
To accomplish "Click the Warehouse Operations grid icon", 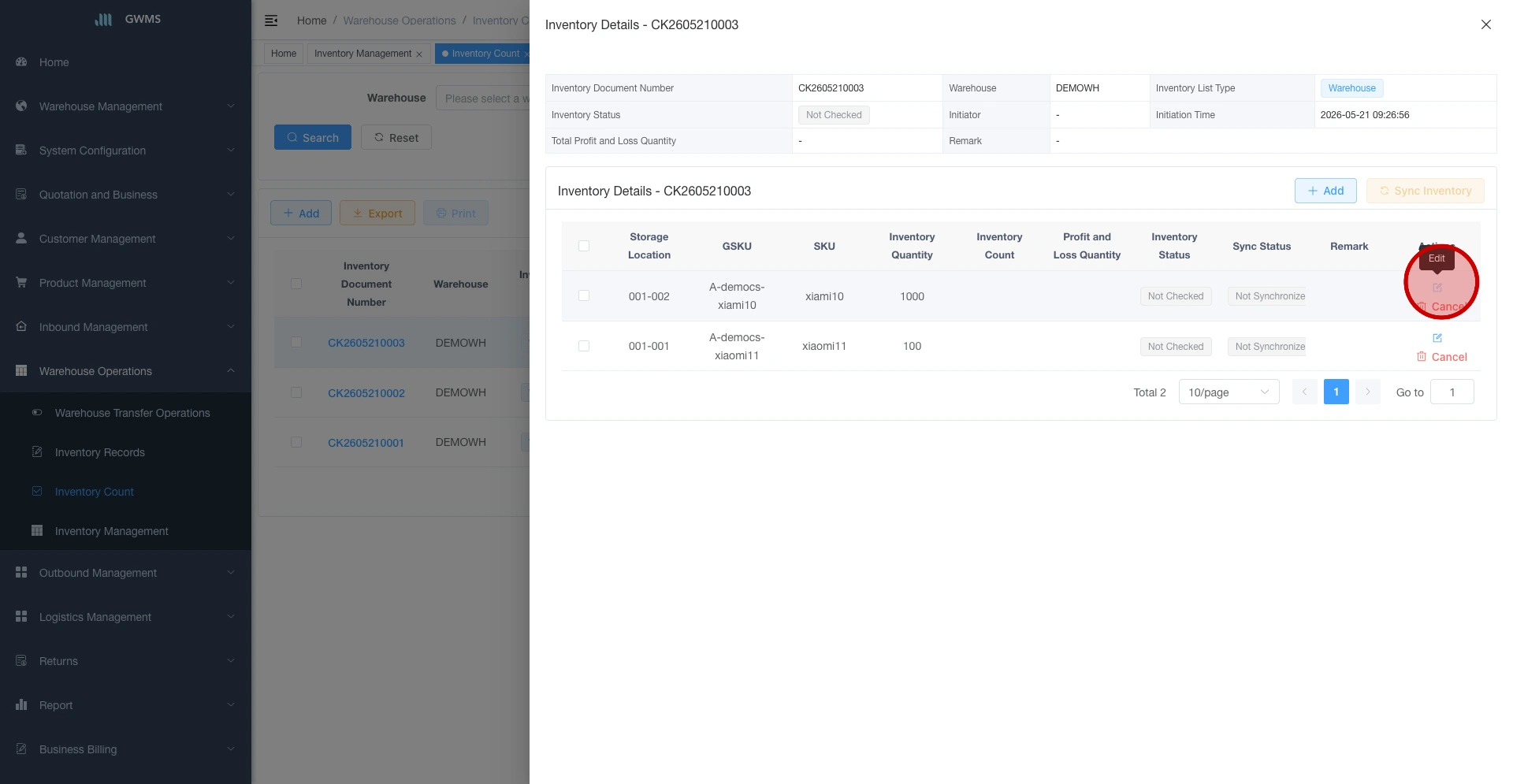I will 21,371.
